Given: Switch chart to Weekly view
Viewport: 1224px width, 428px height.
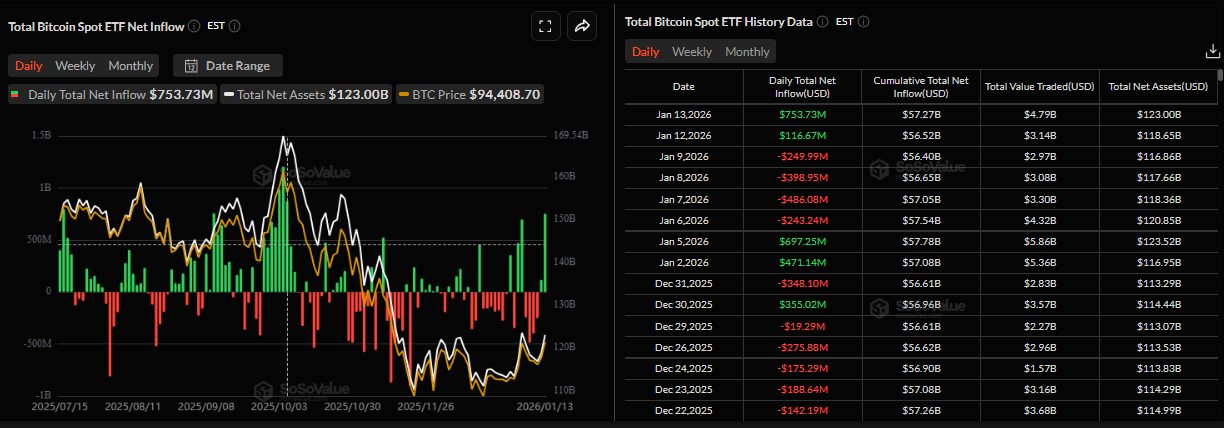Looking at the screenshot, I should pos(75,66).
